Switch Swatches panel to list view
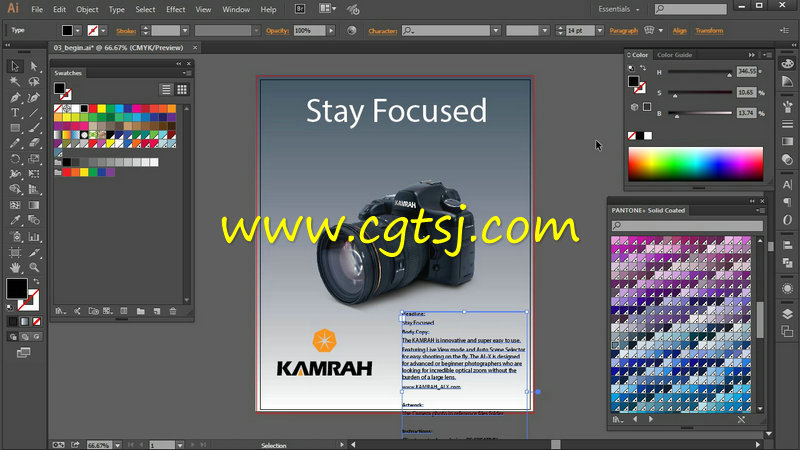 [x=166, y=89]
